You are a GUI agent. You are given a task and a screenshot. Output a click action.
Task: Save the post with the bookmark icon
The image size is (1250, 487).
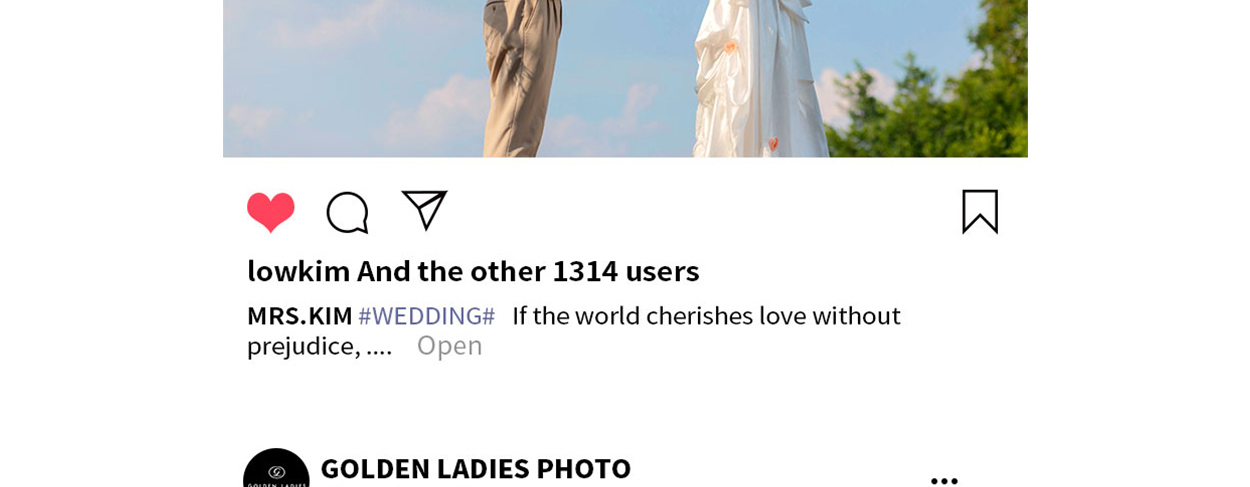[980, 212]
